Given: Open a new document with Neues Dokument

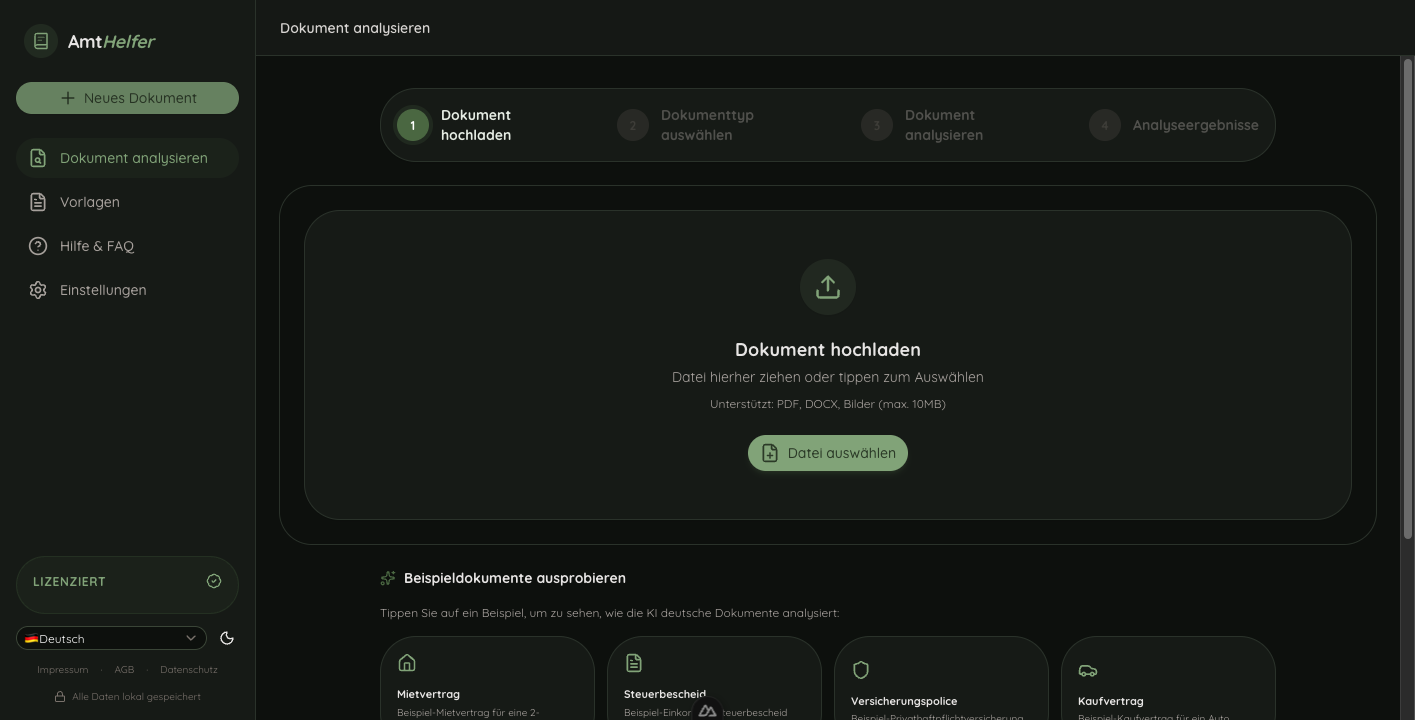Looking at the screenshot, I should pyautogui.click(x=127, y=97).
